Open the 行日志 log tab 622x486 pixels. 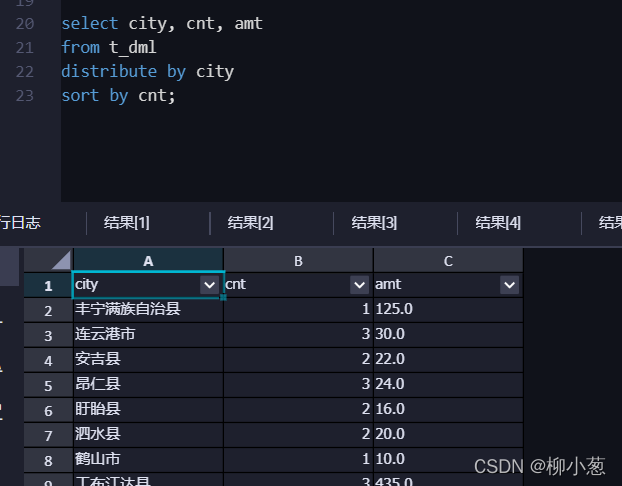tap(20, 223)
